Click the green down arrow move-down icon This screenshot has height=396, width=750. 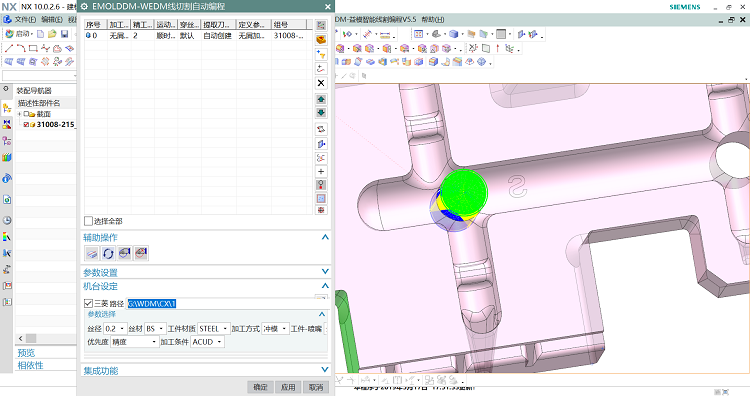[x=321, y=113]
